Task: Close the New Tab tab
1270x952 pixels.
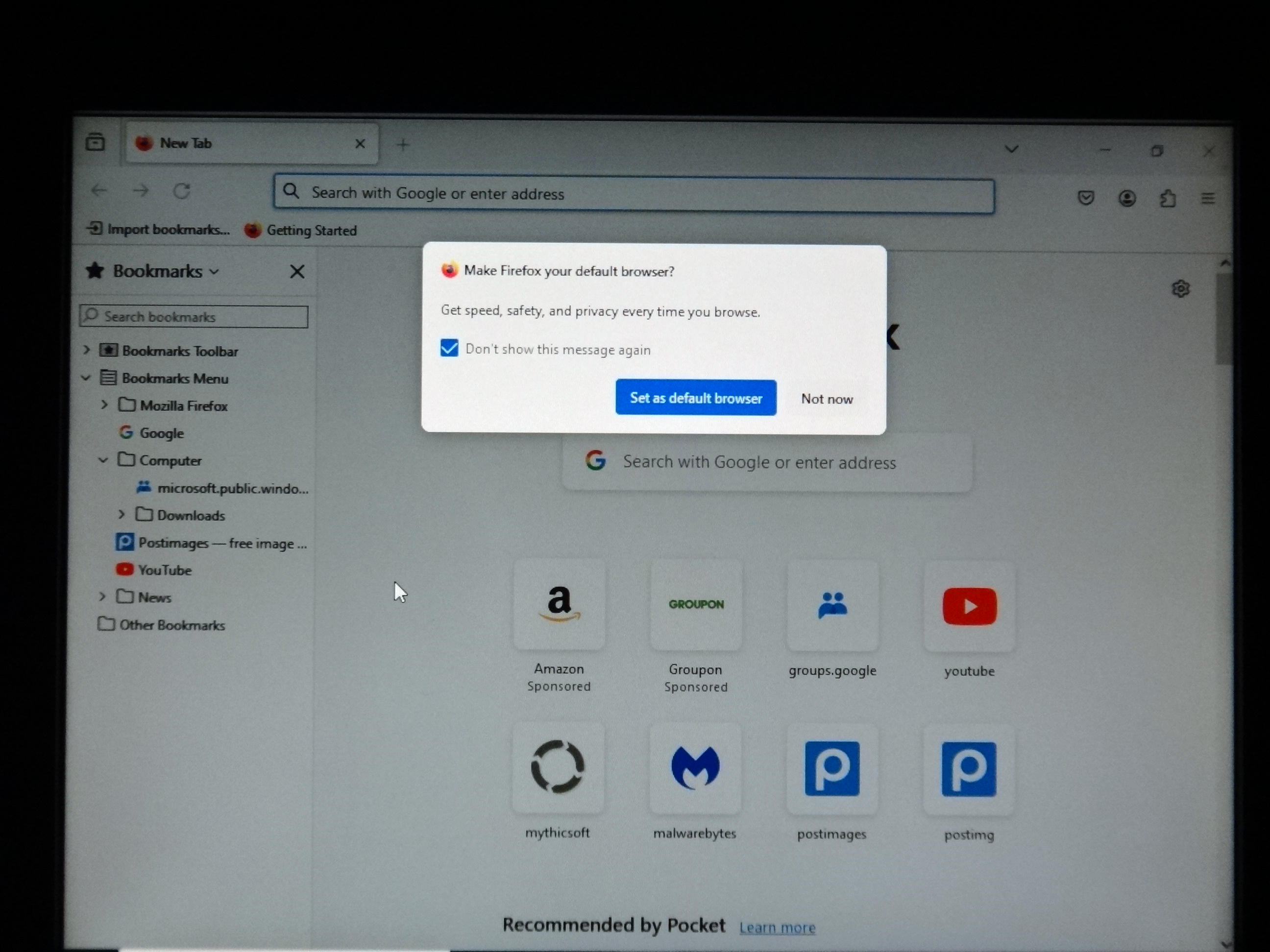Action: tap(360, 143)
